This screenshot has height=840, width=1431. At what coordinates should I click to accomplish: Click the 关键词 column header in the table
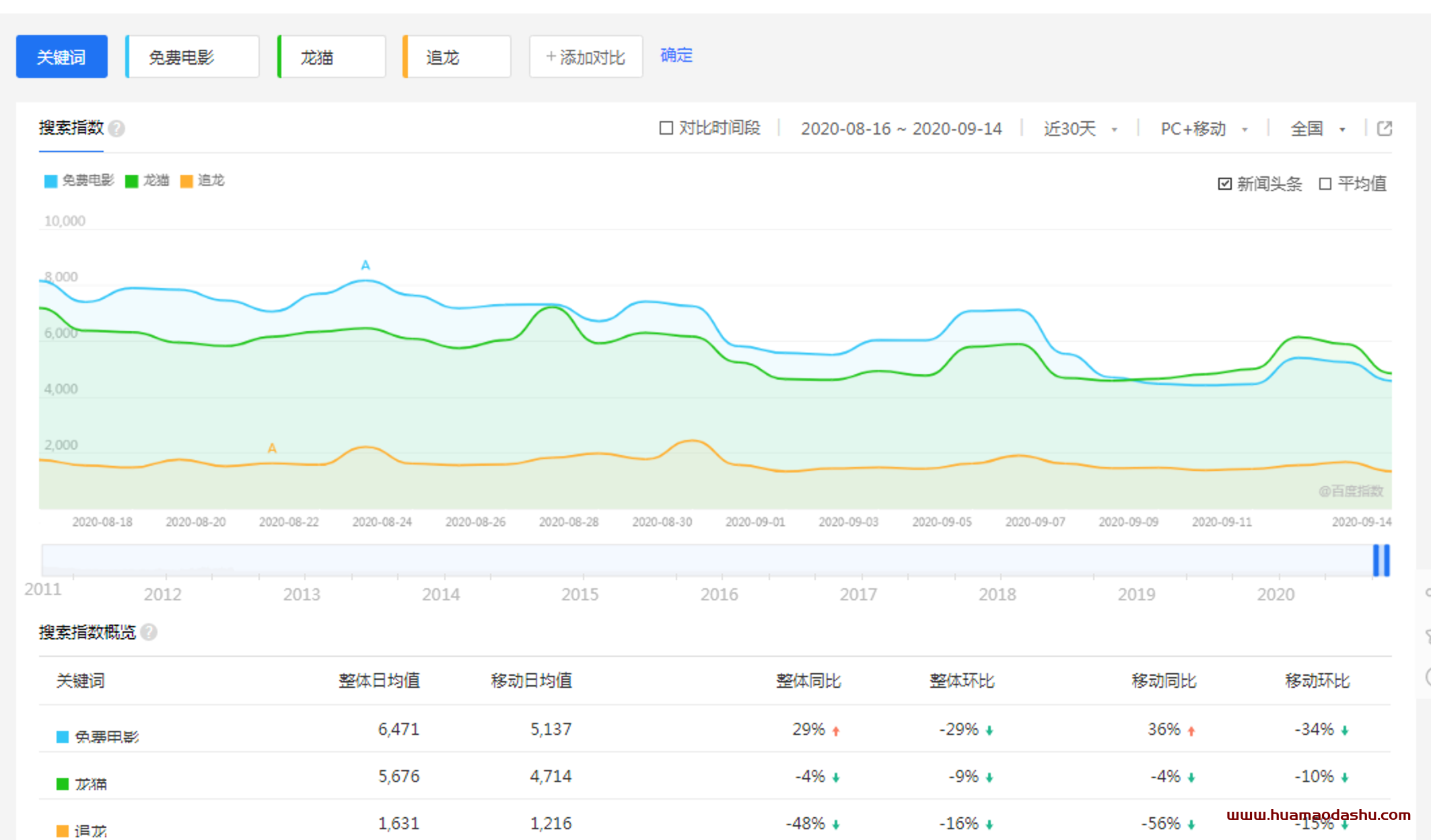[x=80, y=680]
